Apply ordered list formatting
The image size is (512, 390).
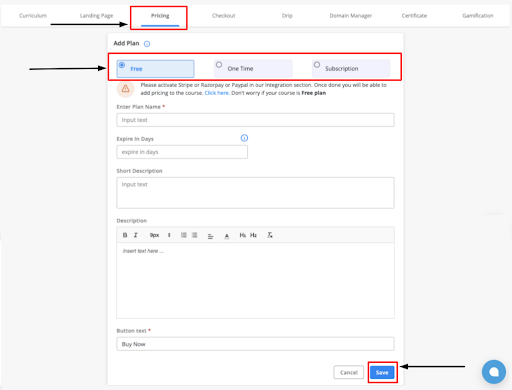point(184,235)
